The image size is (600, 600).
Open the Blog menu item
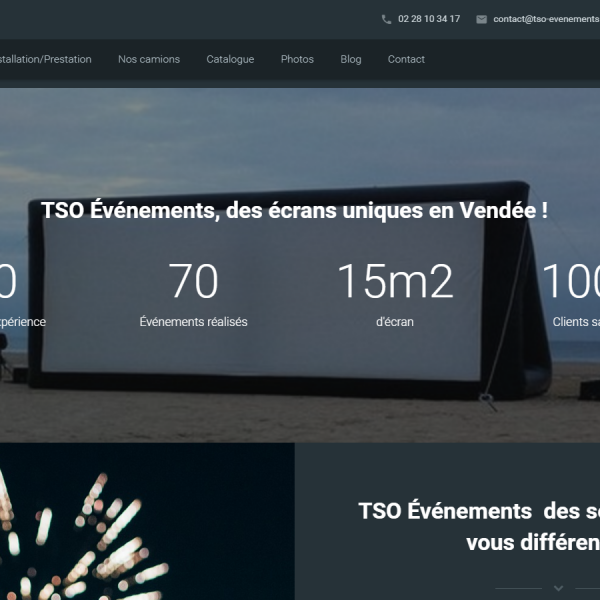351,59
